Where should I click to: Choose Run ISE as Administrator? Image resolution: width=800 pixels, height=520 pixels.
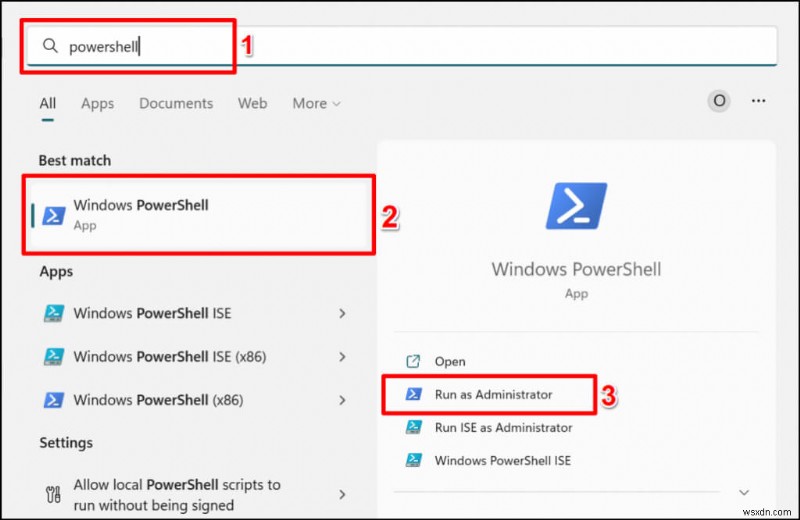point(503,428)
